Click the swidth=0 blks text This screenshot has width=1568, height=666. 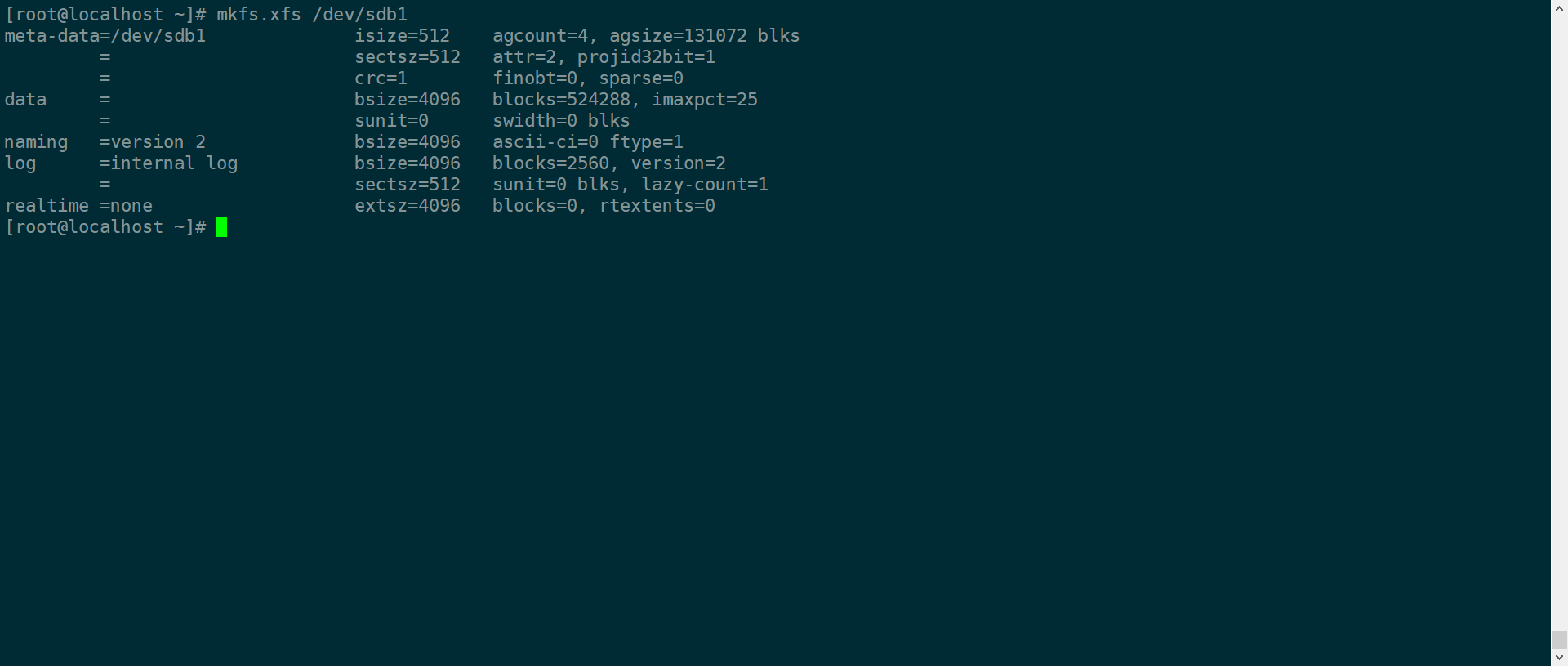click(561, 121)
